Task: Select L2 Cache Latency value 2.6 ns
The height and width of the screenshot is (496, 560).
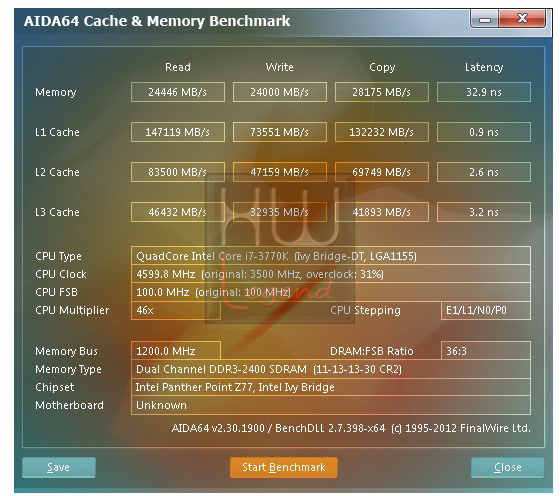Action: coord(484,172)
